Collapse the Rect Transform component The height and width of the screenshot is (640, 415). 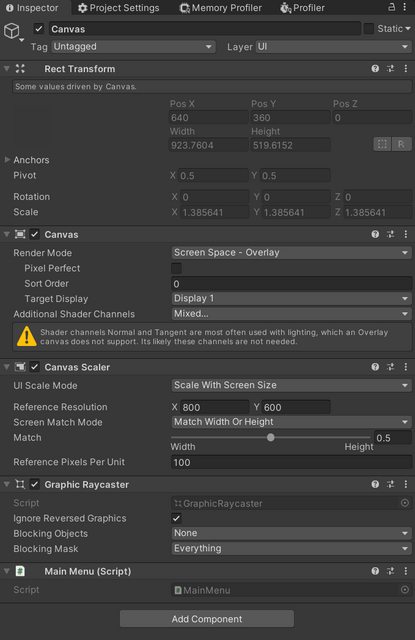click(7, 69)
